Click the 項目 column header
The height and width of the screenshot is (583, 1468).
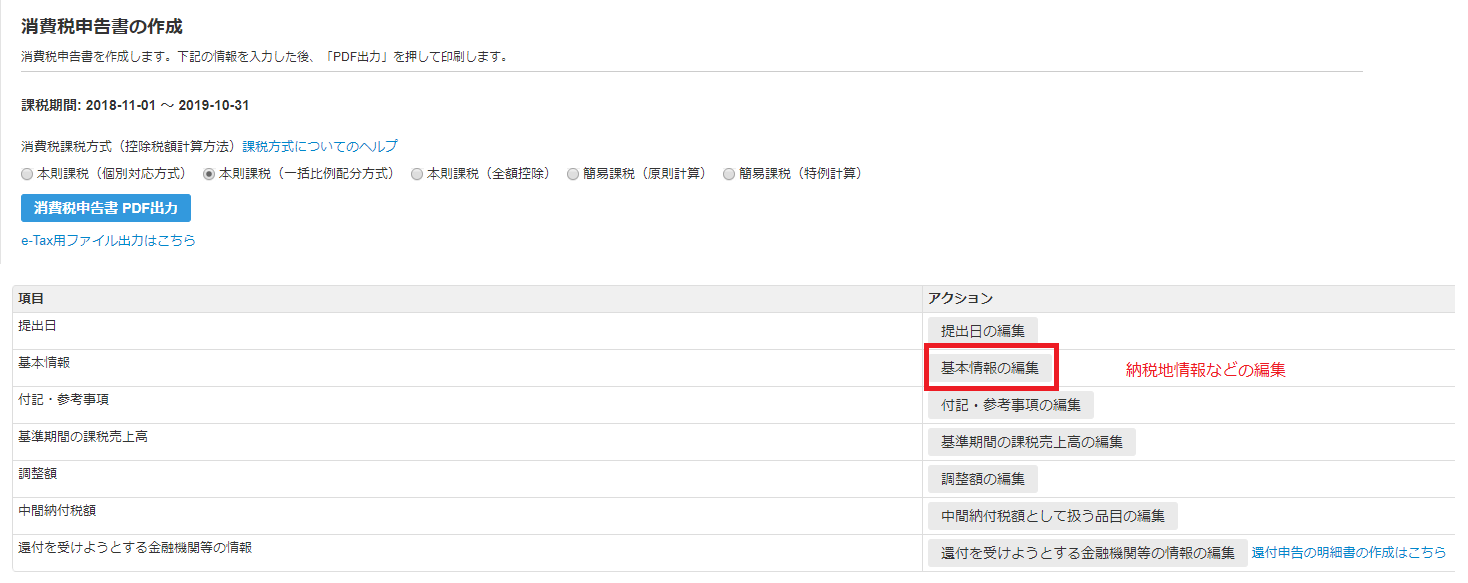[x=31, y=299]
